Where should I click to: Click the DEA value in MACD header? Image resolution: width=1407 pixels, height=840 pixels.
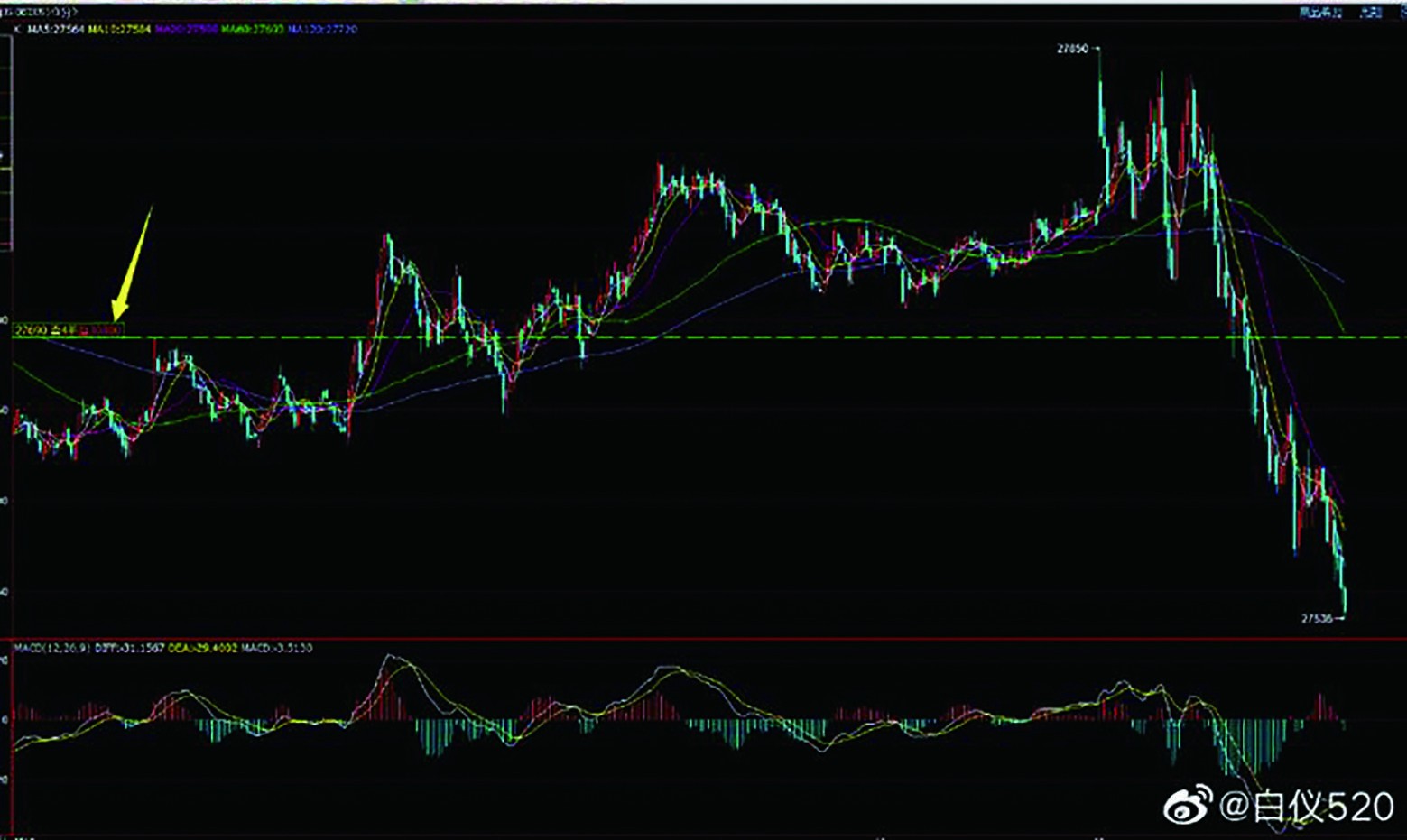tap(203, 648)
